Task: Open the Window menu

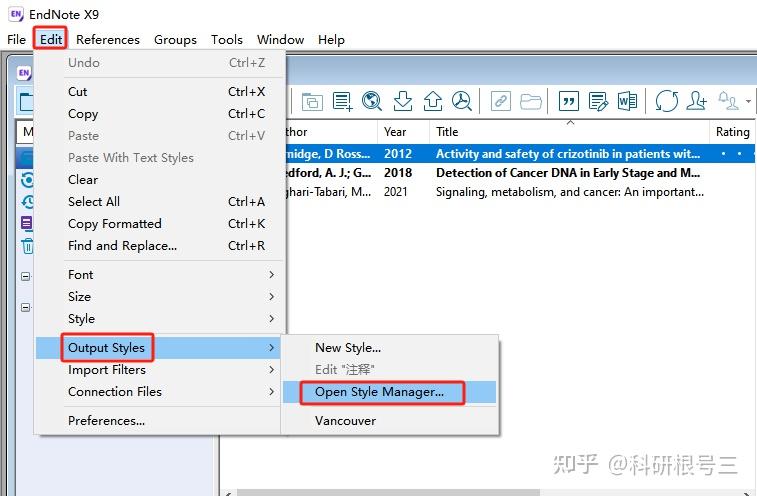Action: coord(280,40)
